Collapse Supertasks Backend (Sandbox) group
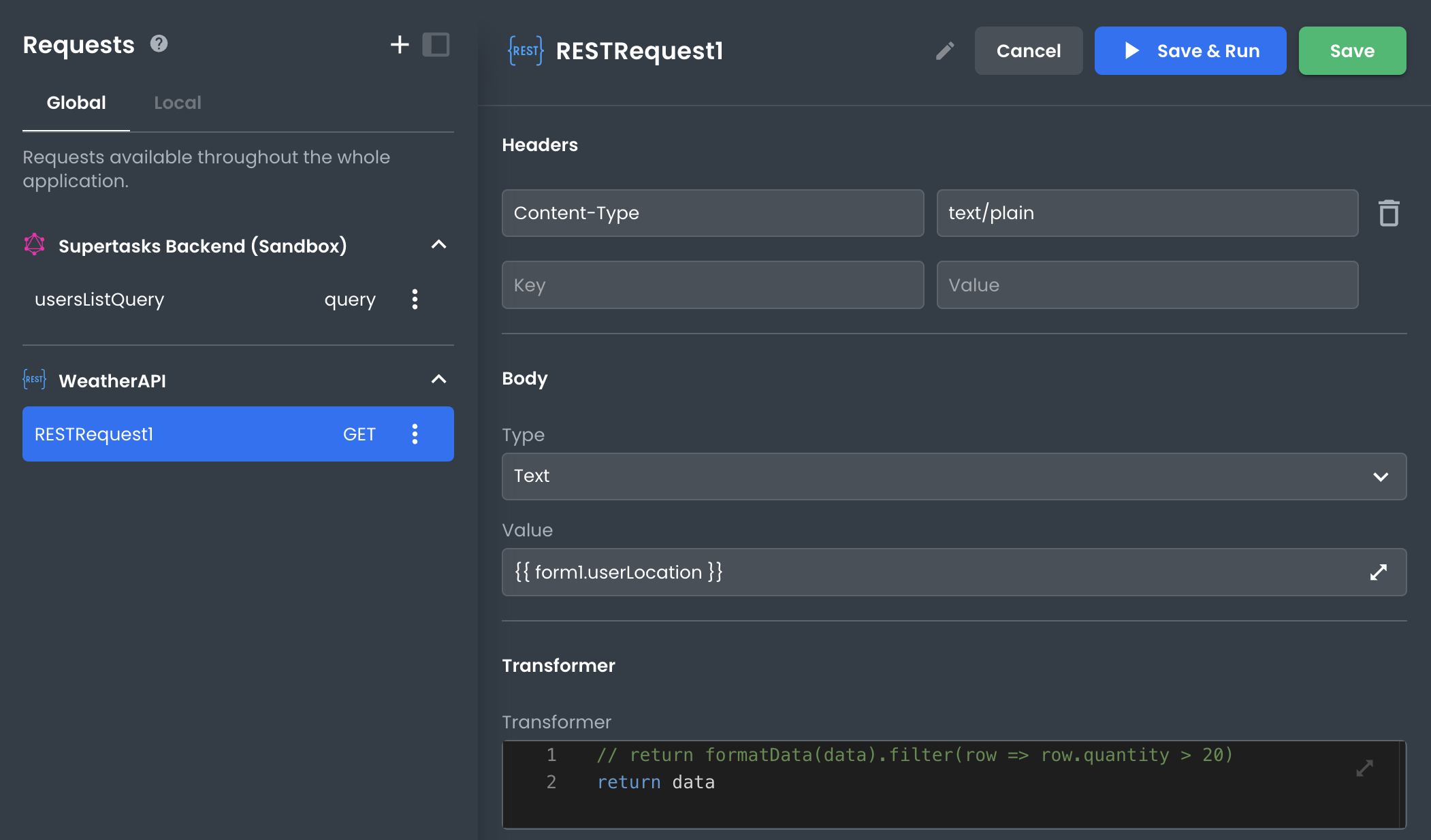1431x840 pixels. pyautogui.click(x=439, y=245)
